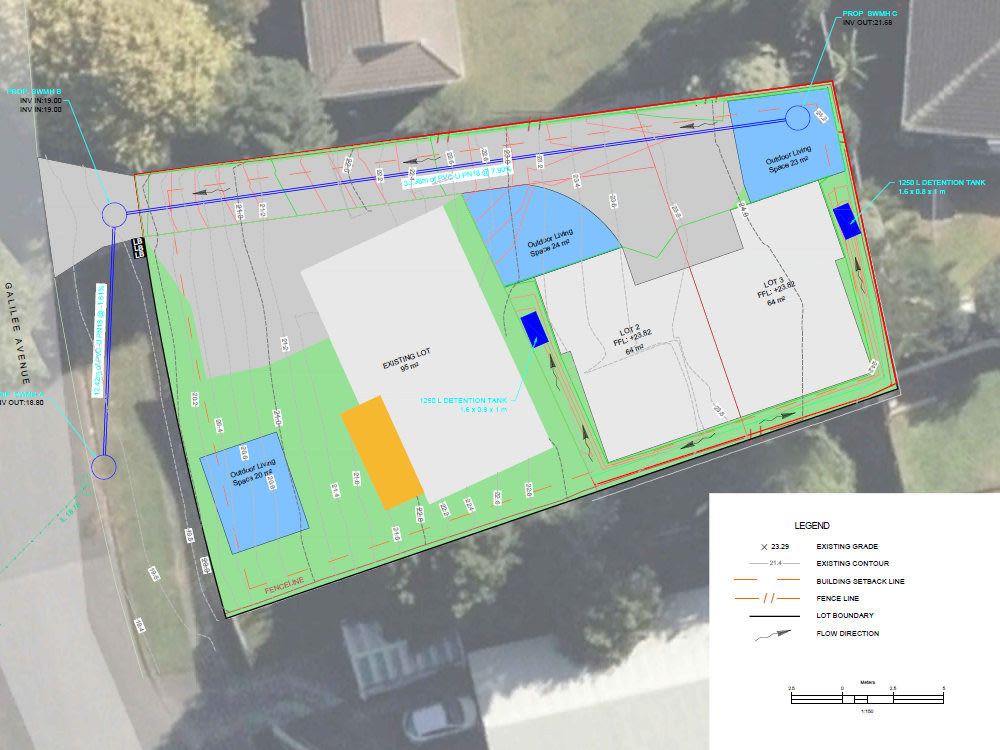The height and width of the screenshot is (750, 1000).
Task: Click the PROP. SWMH B manhole circle
Action: tap(113, 215)
